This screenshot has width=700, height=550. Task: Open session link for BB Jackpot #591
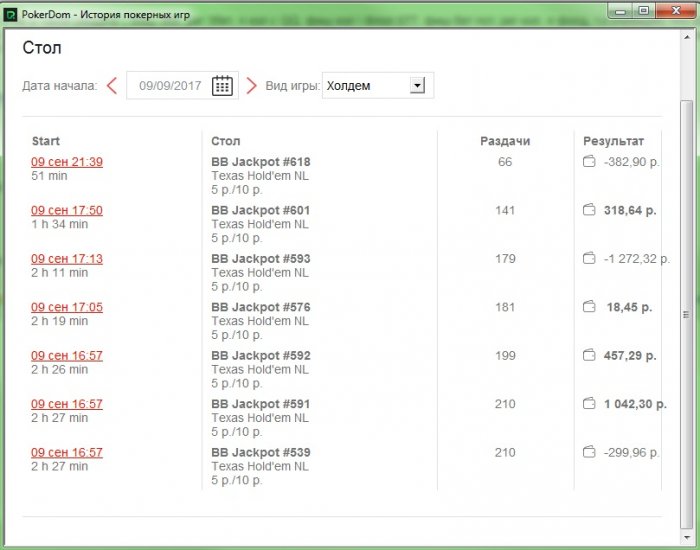(67, 404)
